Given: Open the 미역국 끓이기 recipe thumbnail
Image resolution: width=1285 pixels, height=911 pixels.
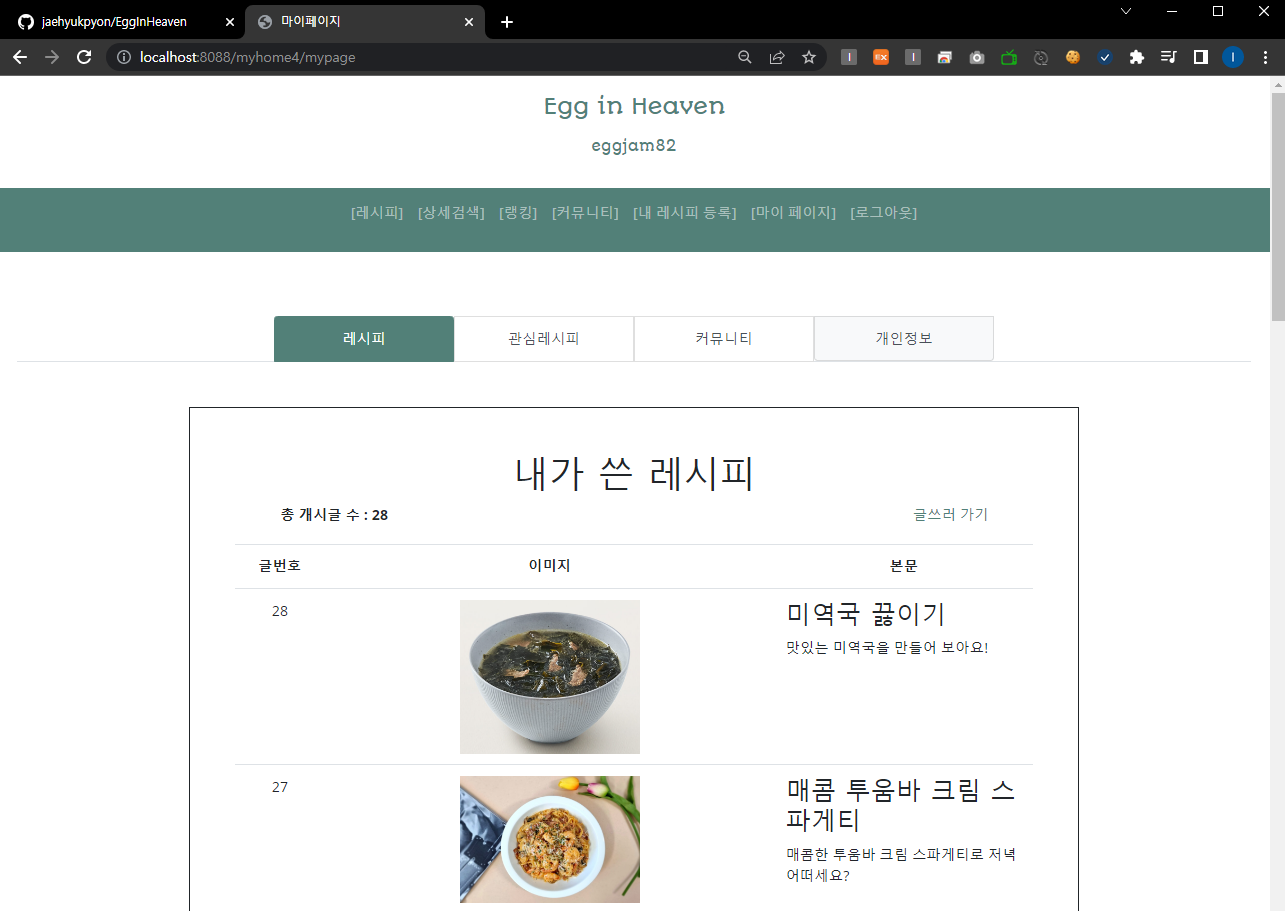Looking at the screenshot, I should [549, 676].
